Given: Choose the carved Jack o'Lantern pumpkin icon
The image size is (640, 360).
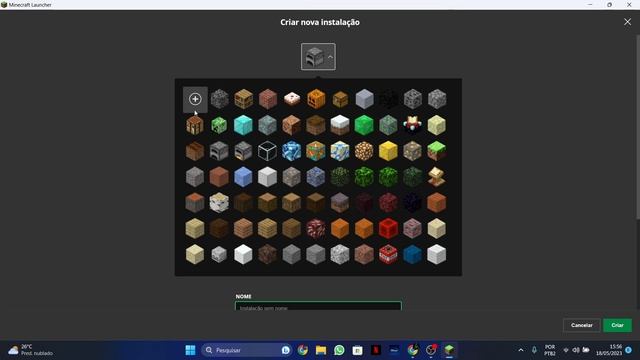Looking at the screenshot, I should tap(316, 99).
